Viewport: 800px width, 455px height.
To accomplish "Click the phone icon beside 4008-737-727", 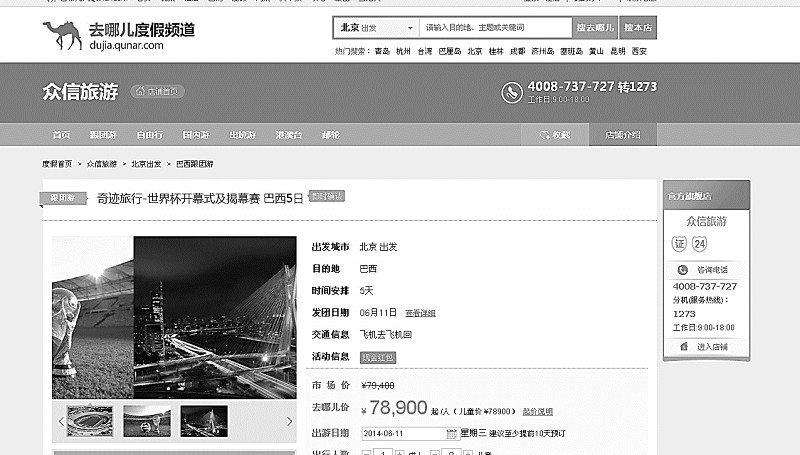I will click(512, 92).
